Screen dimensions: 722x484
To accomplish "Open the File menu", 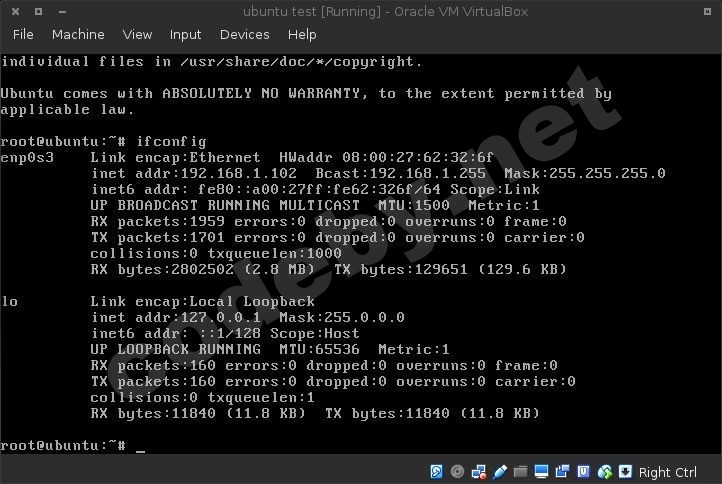I will coord(23,35).
